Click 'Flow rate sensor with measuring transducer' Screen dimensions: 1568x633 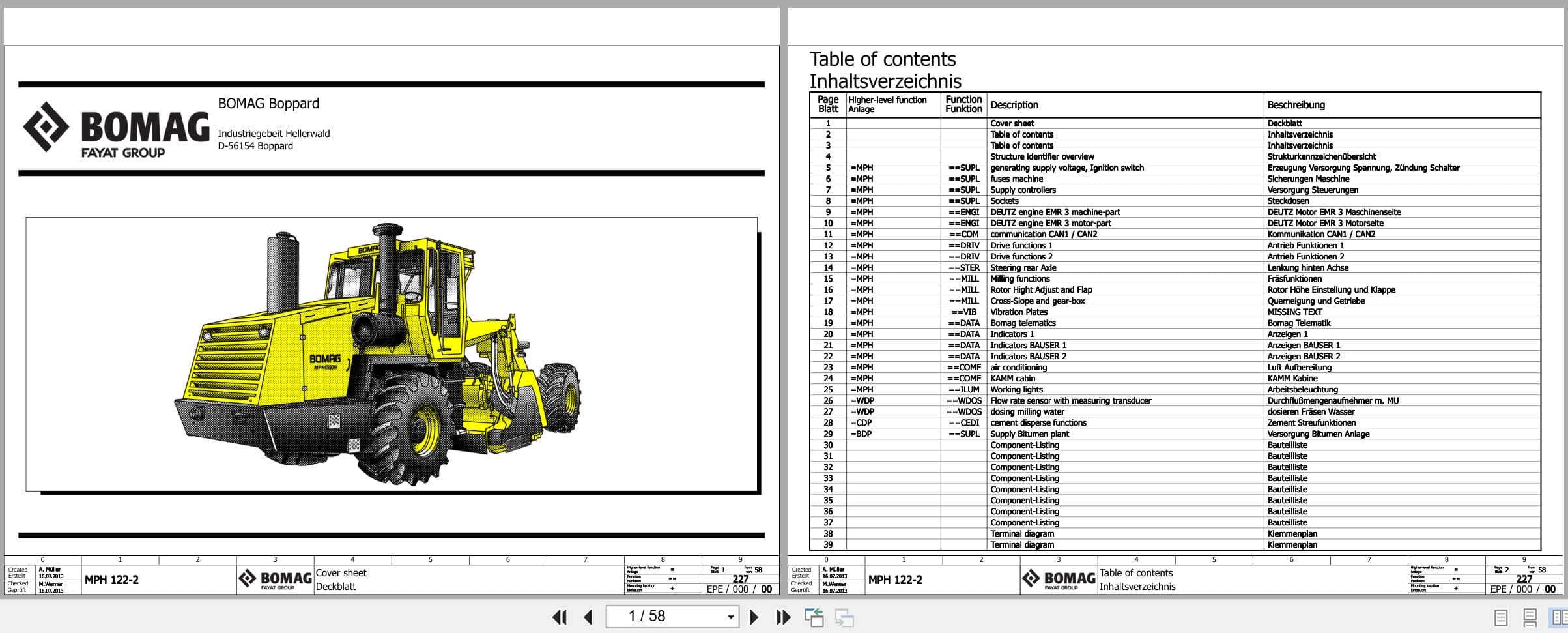tap(1070, 400)
